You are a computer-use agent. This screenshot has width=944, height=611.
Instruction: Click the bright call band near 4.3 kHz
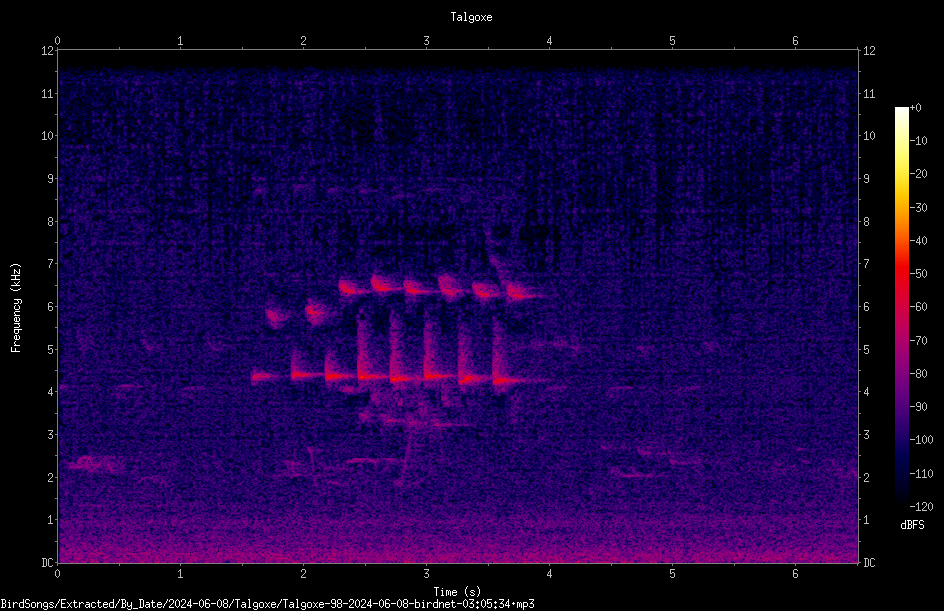point(385,377)
